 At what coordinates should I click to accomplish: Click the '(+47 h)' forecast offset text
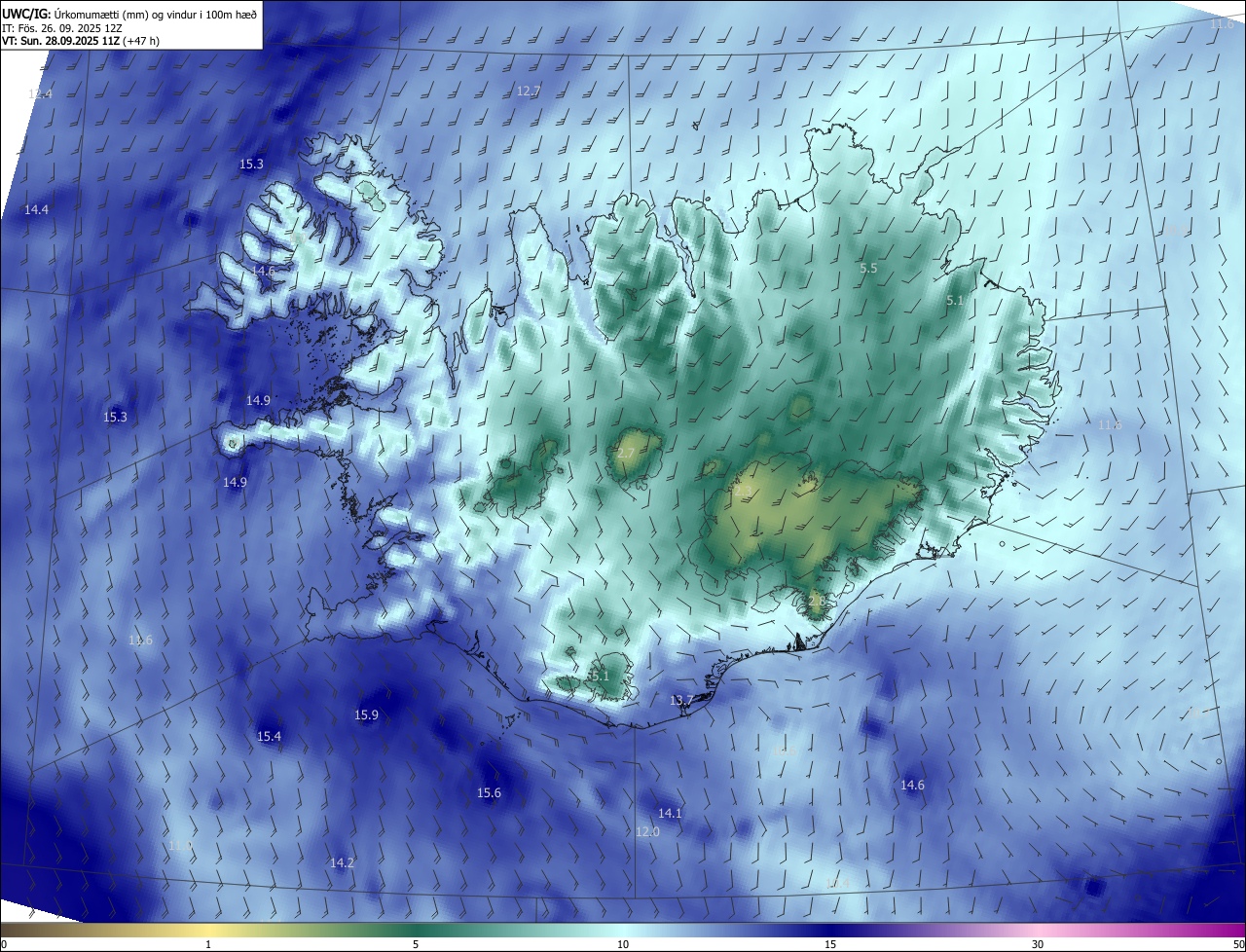[x=141, y=41]
